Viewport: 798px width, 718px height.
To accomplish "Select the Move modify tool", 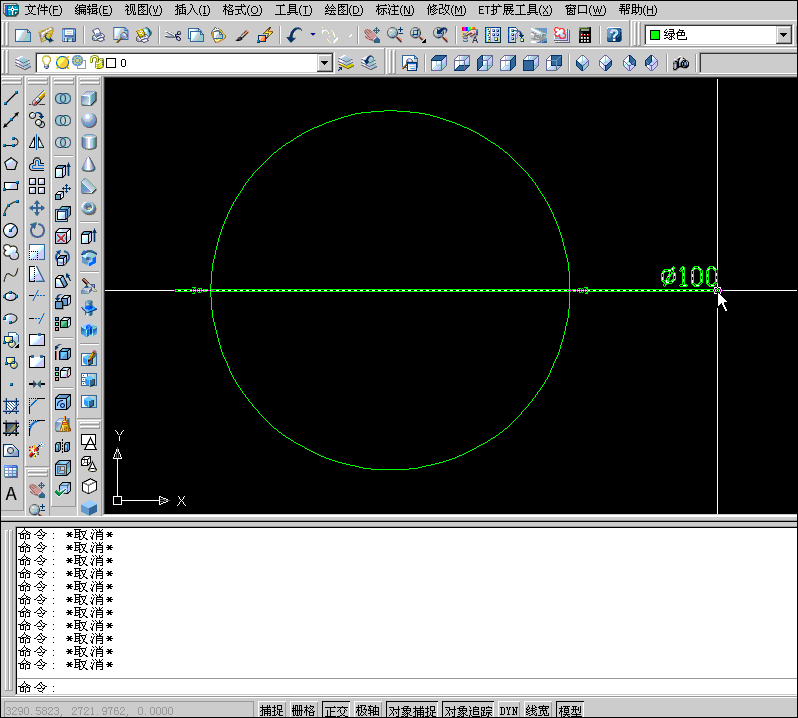I will point(37,208).
